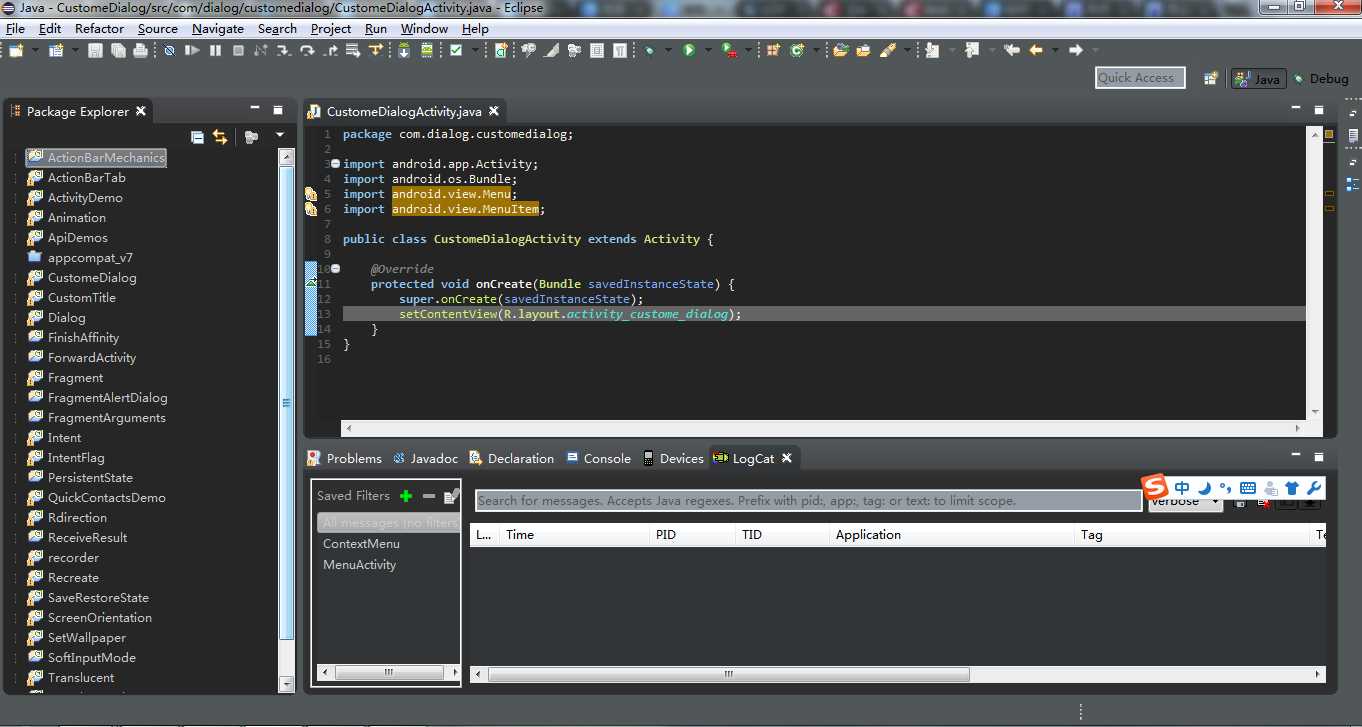Open Package Explorer View Menu triangle
Screen dimensions: 1362x727
pos(280,135)
